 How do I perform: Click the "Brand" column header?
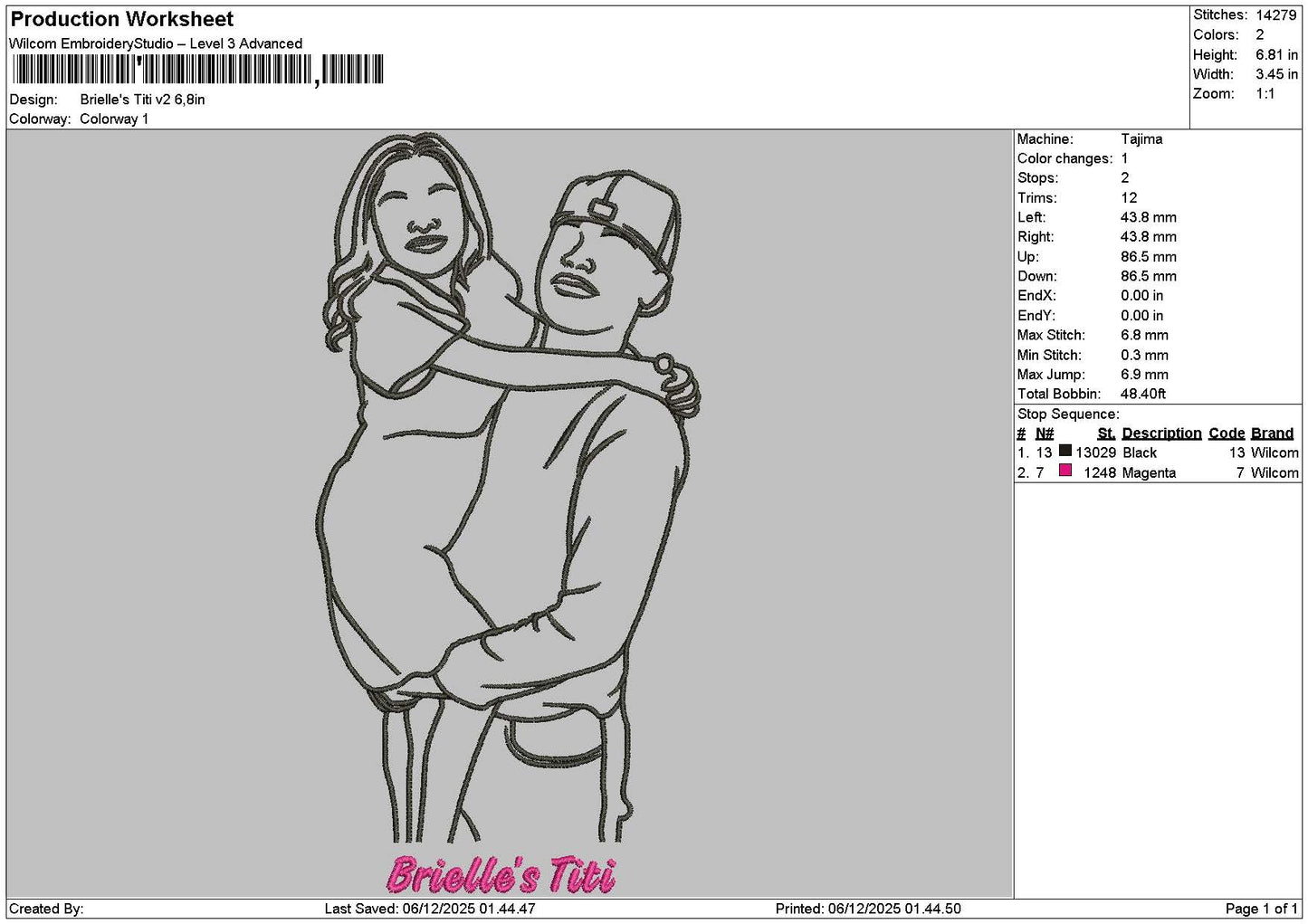pyautogui.click(x=1272, y=433)
